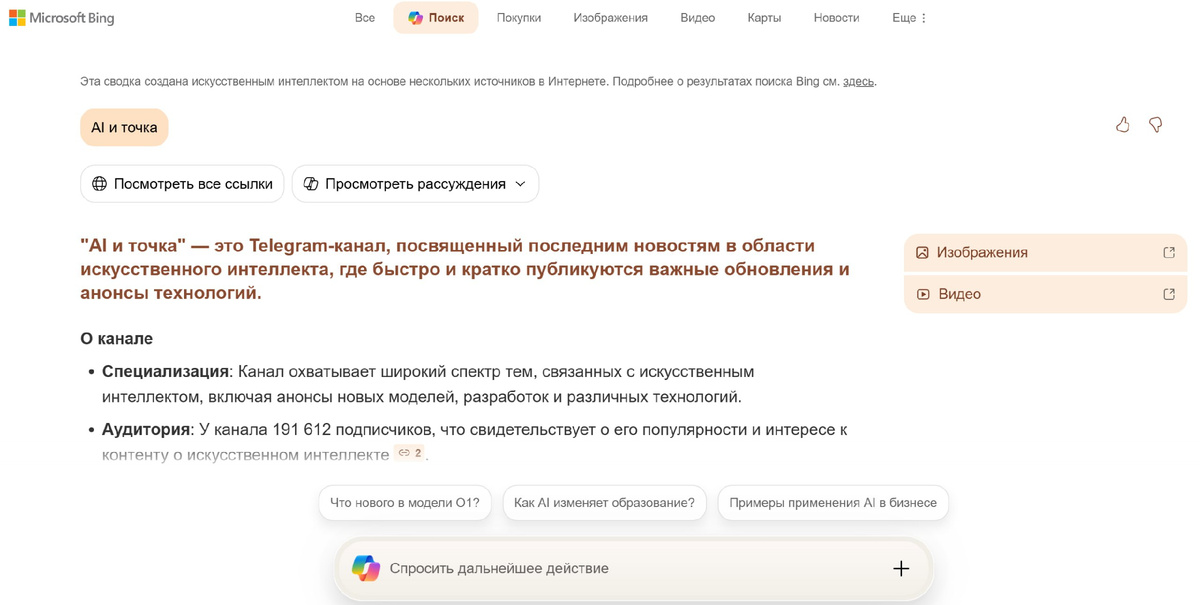Expand Просмотреть рассуждения chevron
This screenshot has height=605, width=1200.
(x=520, y=184)
